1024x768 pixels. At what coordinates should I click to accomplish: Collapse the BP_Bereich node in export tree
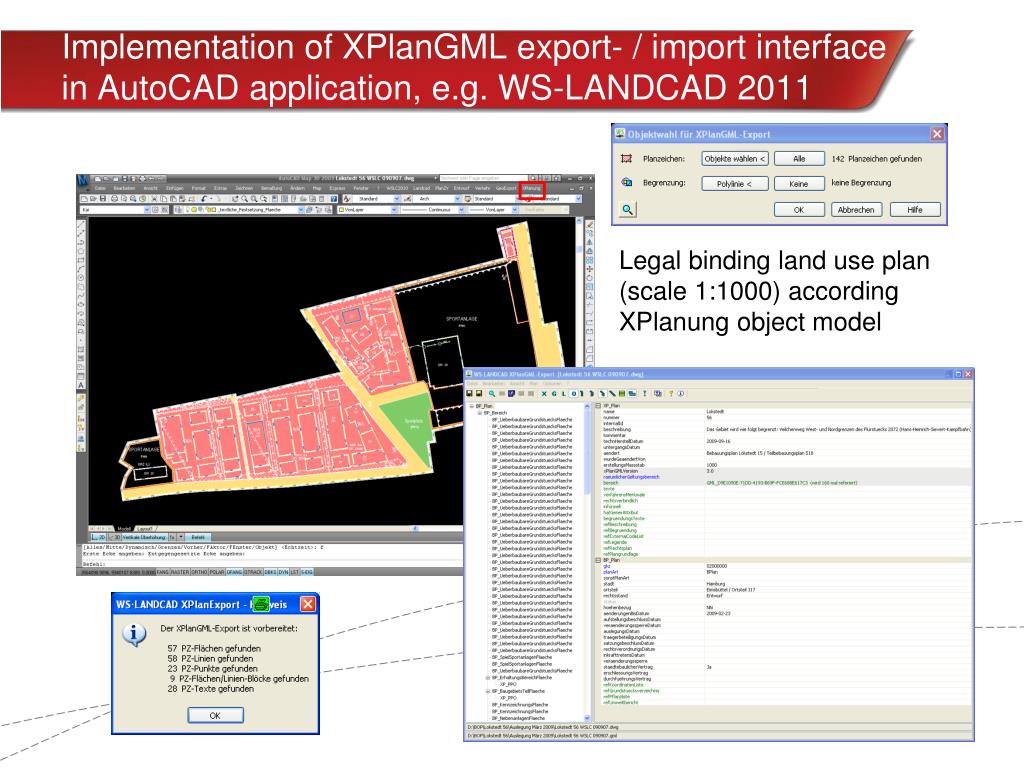coord(479,413)
